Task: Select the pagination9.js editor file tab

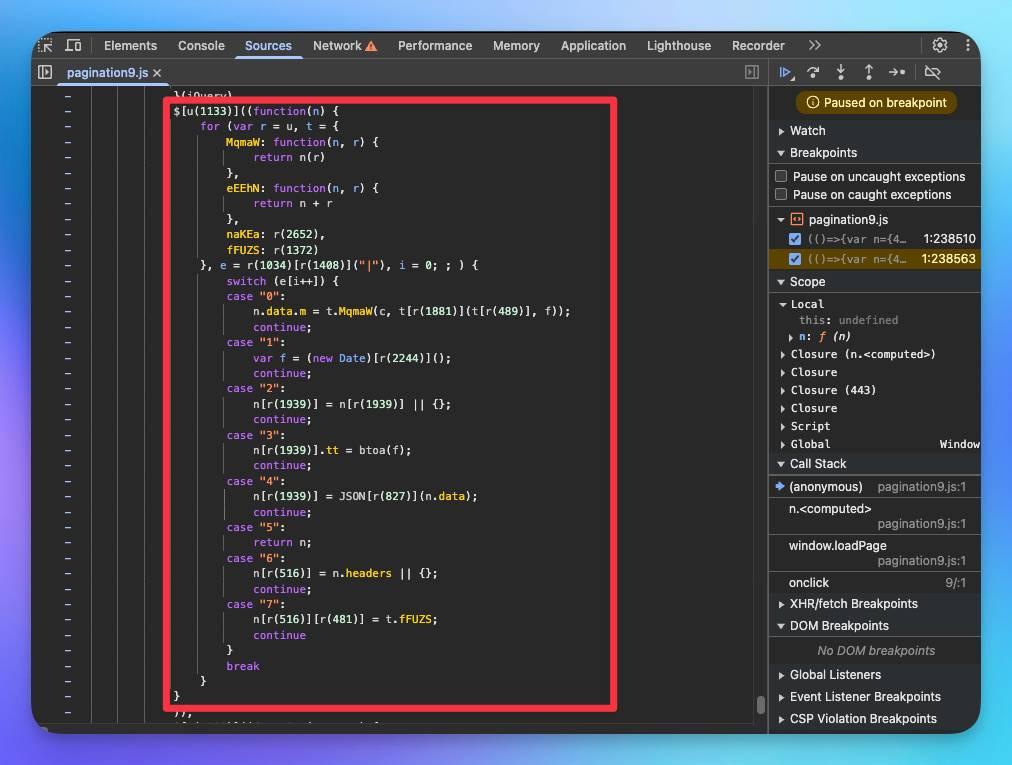Action: (108, 73)
